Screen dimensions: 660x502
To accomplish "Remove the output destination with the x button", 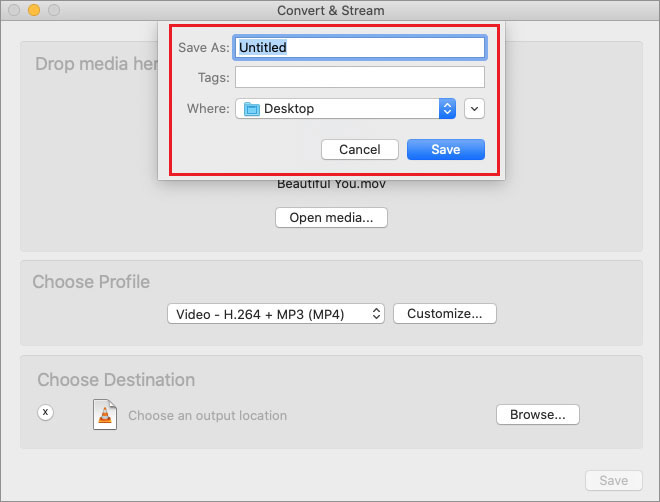I will pos(45,412).
